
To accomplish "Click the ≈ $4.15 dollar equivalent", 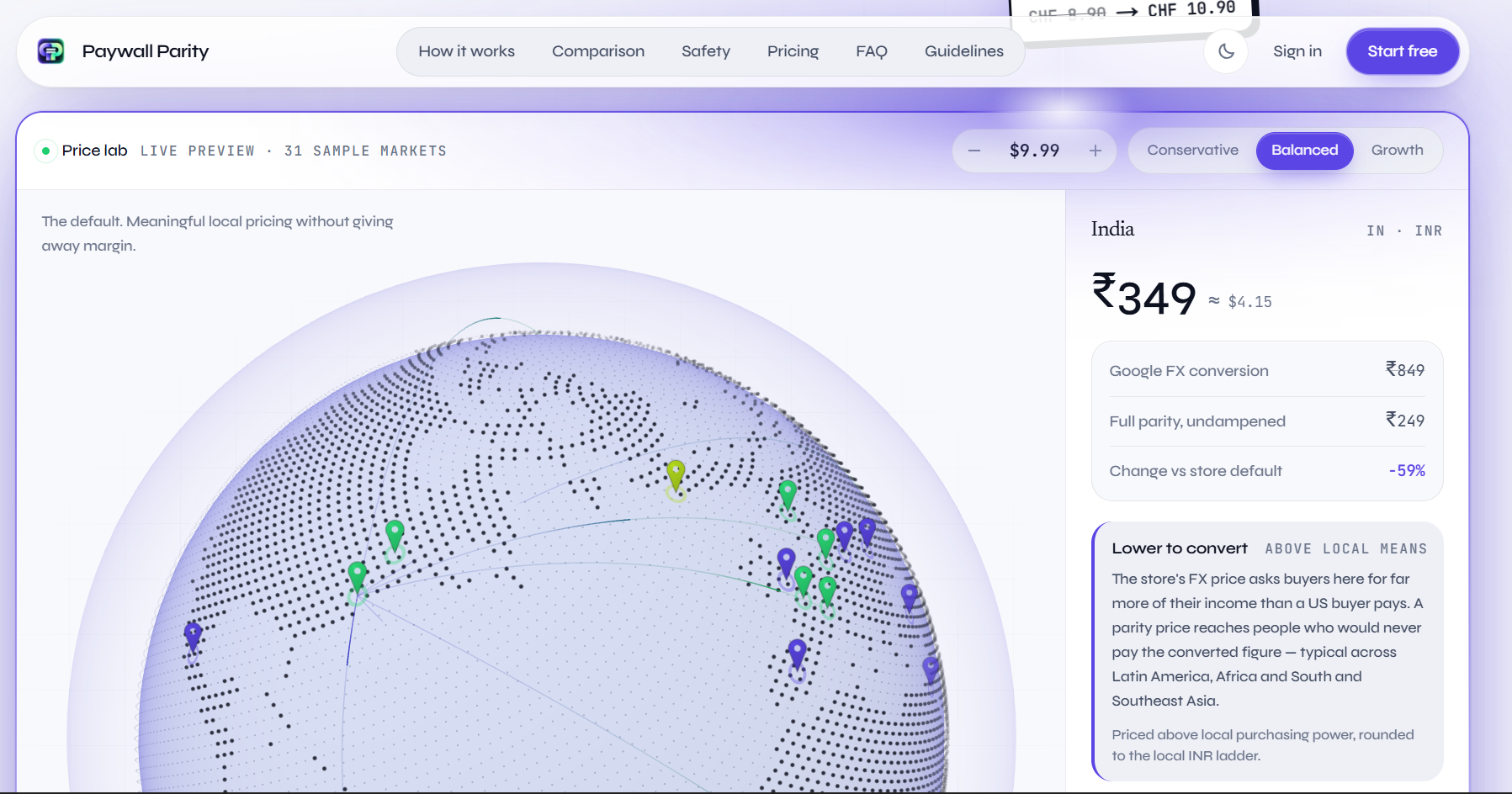I will (x=1240, y=301).
